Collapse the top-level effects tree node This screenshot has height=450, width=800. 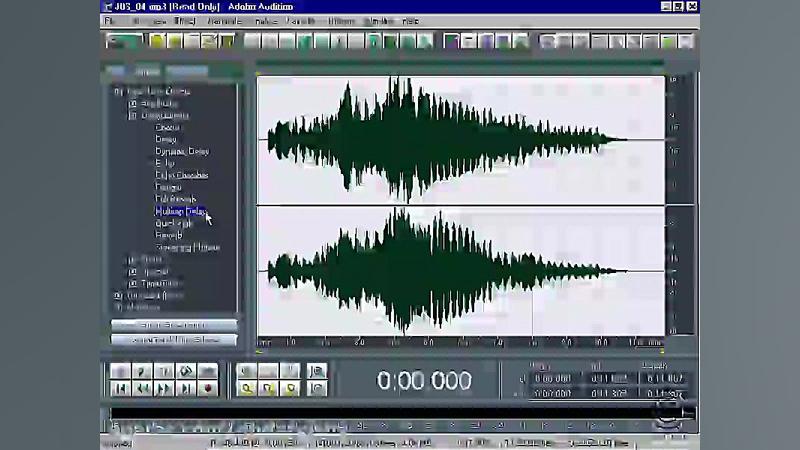118,91
